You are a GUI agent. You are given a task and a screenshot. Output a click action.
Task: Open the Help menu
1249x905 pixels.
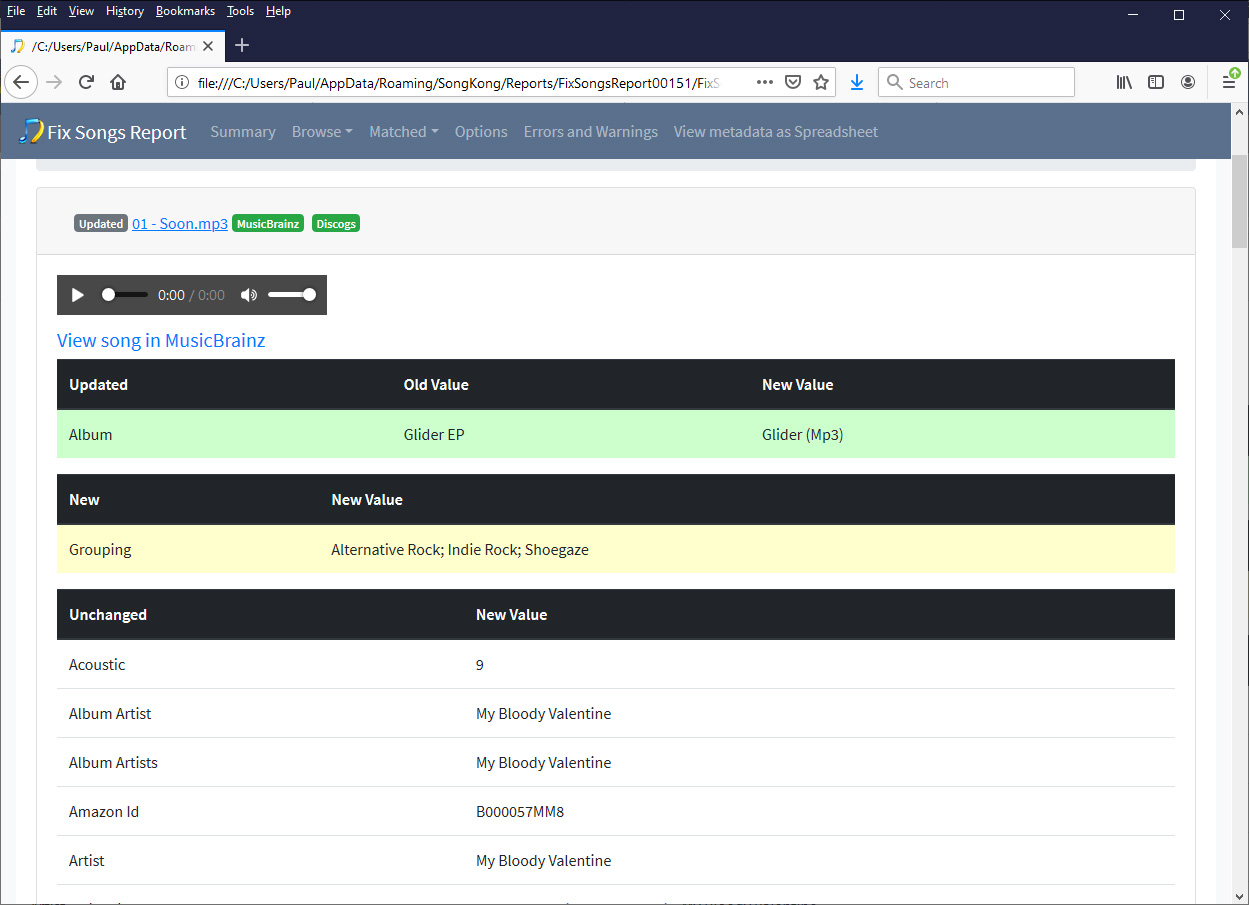(278, 11)
